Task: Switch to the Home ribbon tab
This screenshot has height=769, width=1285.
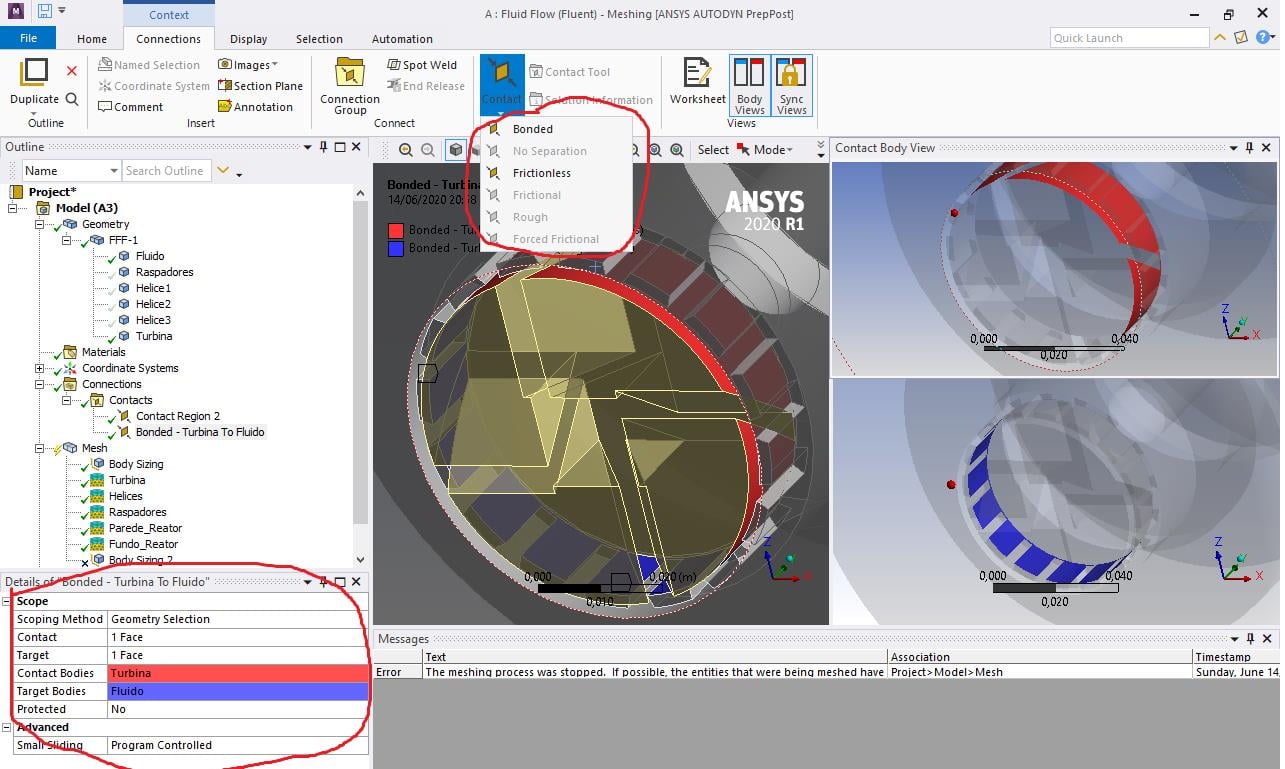Action: click(92, 39)
